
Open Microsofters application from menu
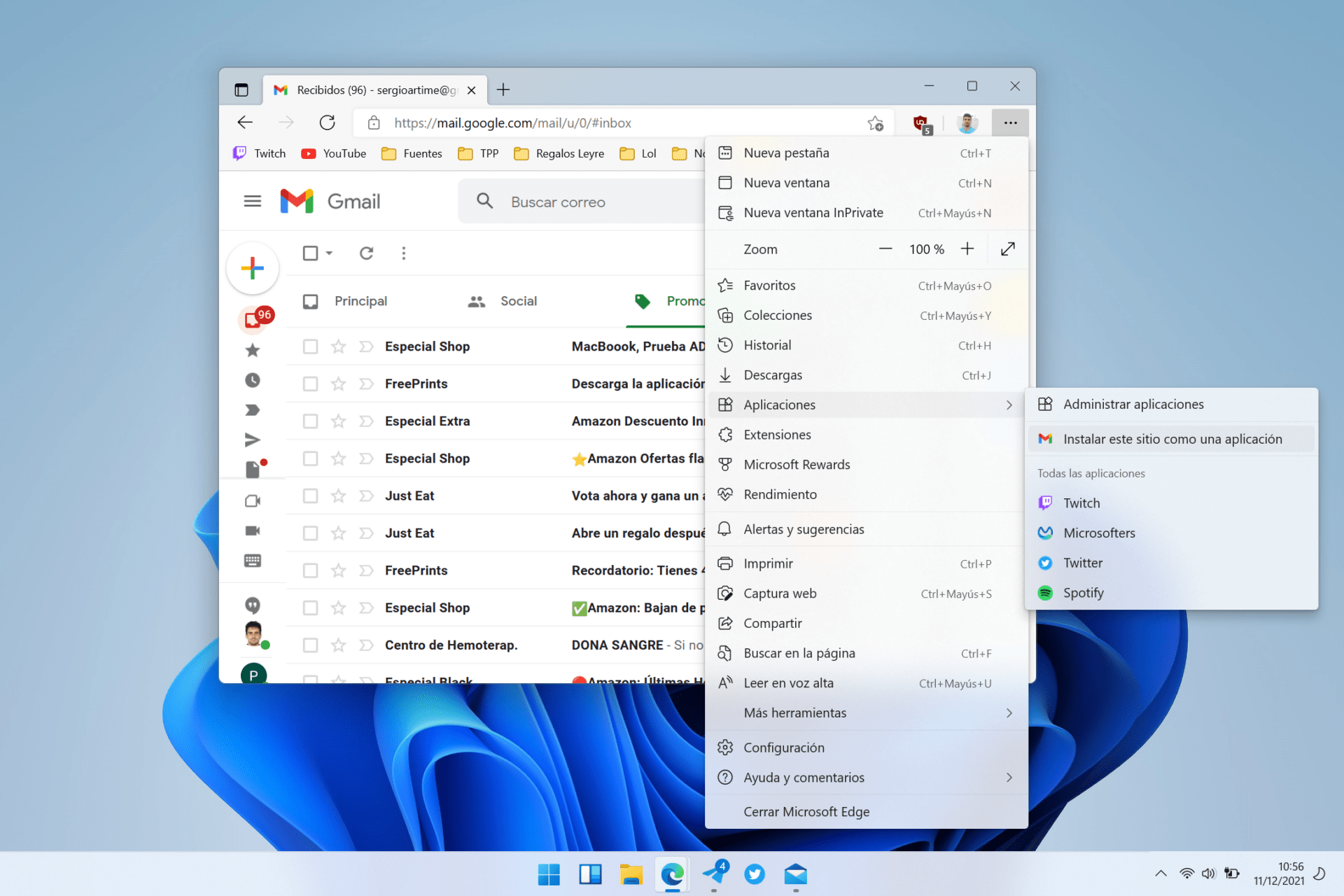pyautogui.click(x=1099, y=532)
